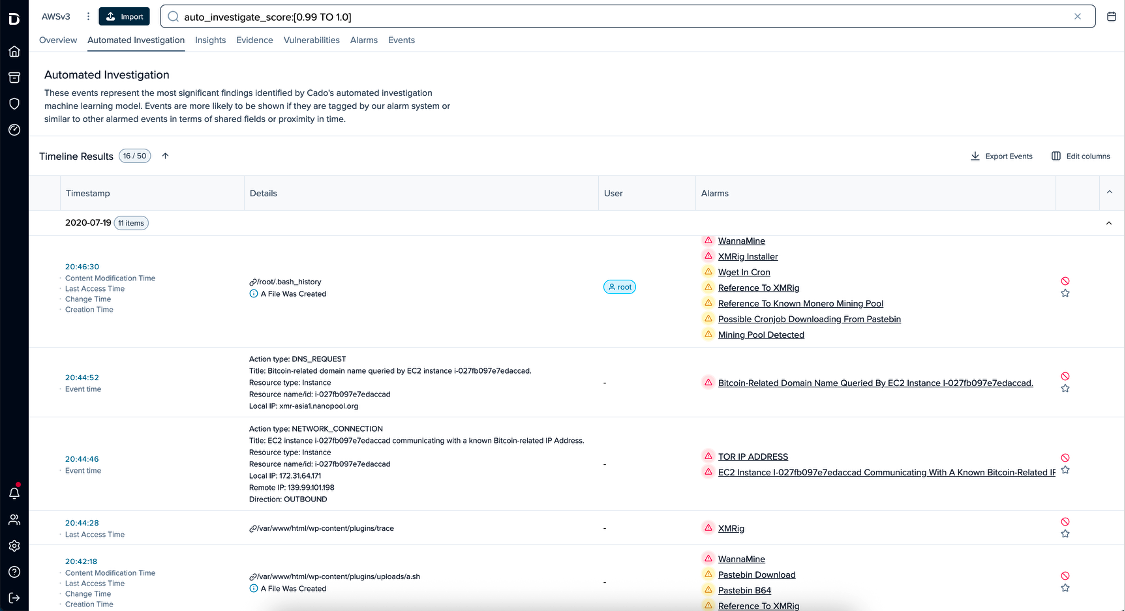Collapse the timeline via the header chevron
Screen dimensions: 1125x611
click(1108, 192)
